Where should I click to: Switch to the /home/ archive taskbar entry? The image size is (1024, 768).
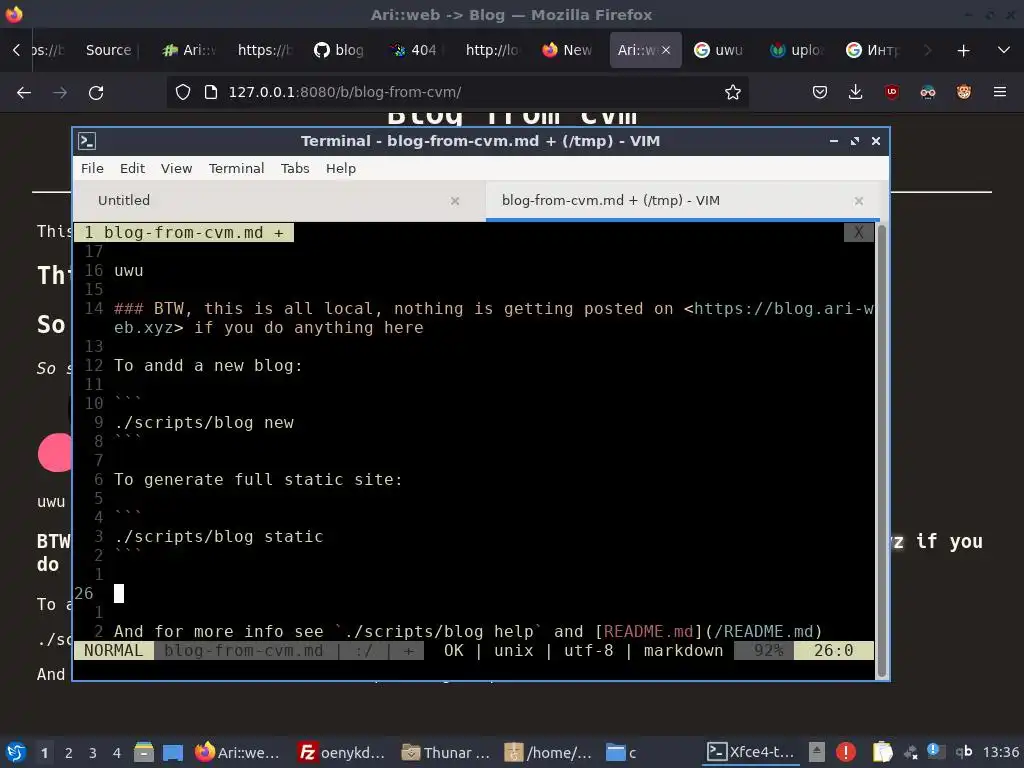[549, 752]
